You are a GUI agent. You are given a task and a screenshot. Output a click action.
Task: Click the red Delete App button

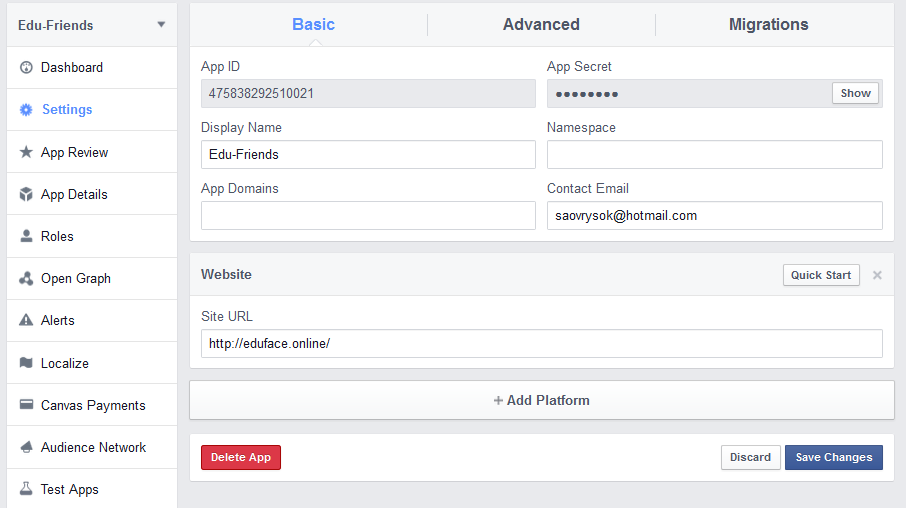coord(241,457)
